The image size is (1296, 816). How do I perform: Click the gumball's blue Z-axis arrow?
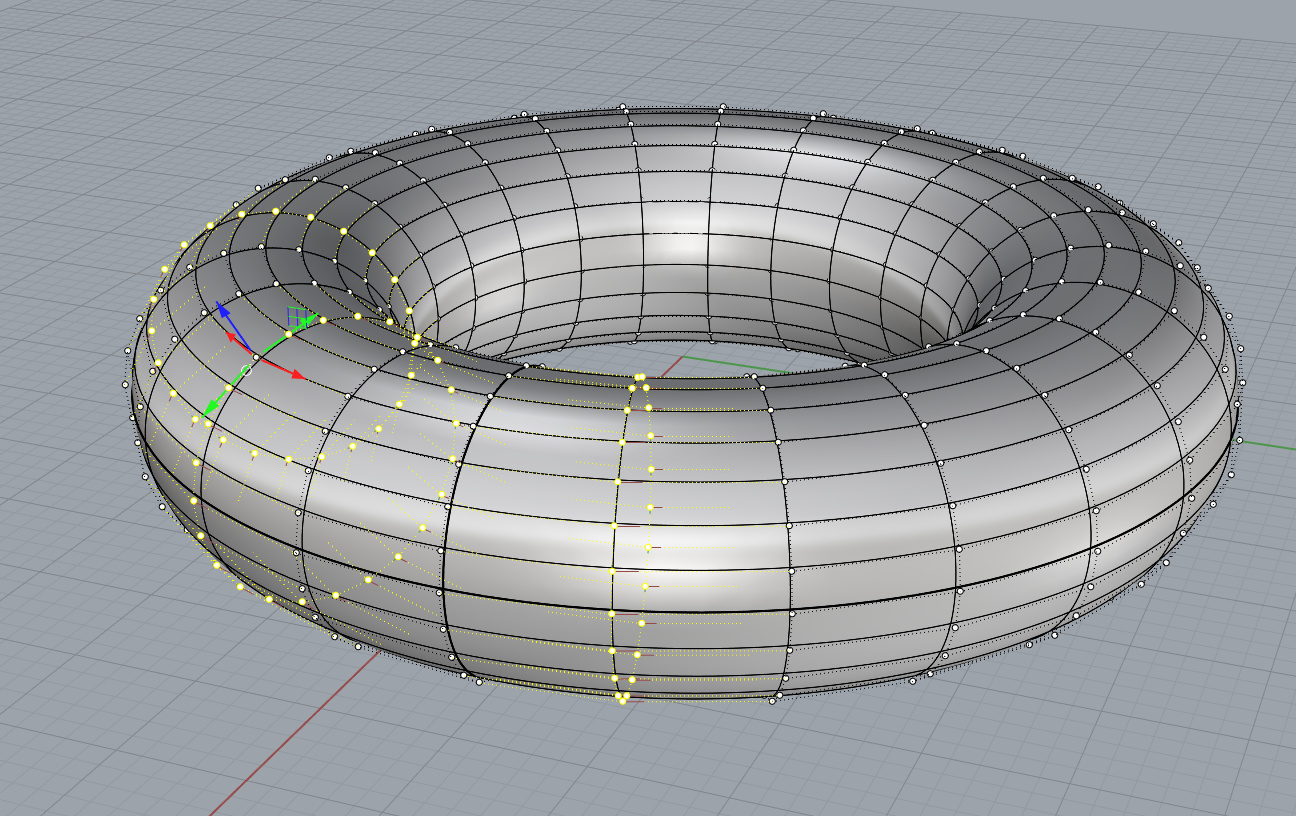223,310
